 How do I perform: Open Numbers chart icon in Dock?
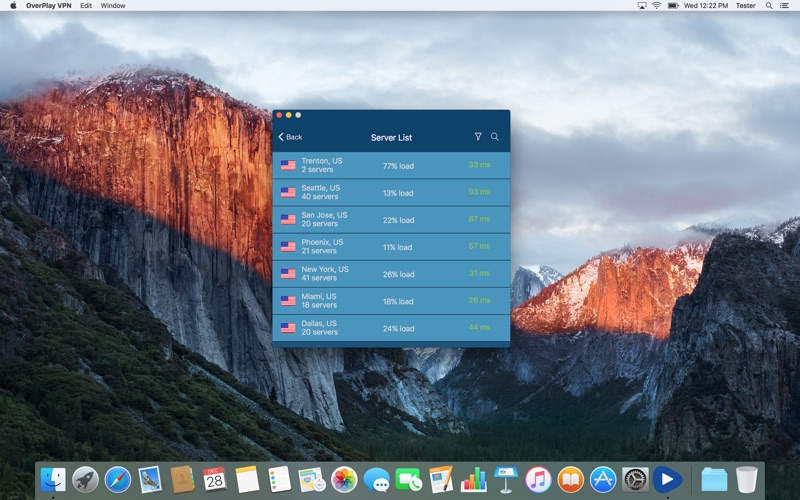tap(473, 480)
